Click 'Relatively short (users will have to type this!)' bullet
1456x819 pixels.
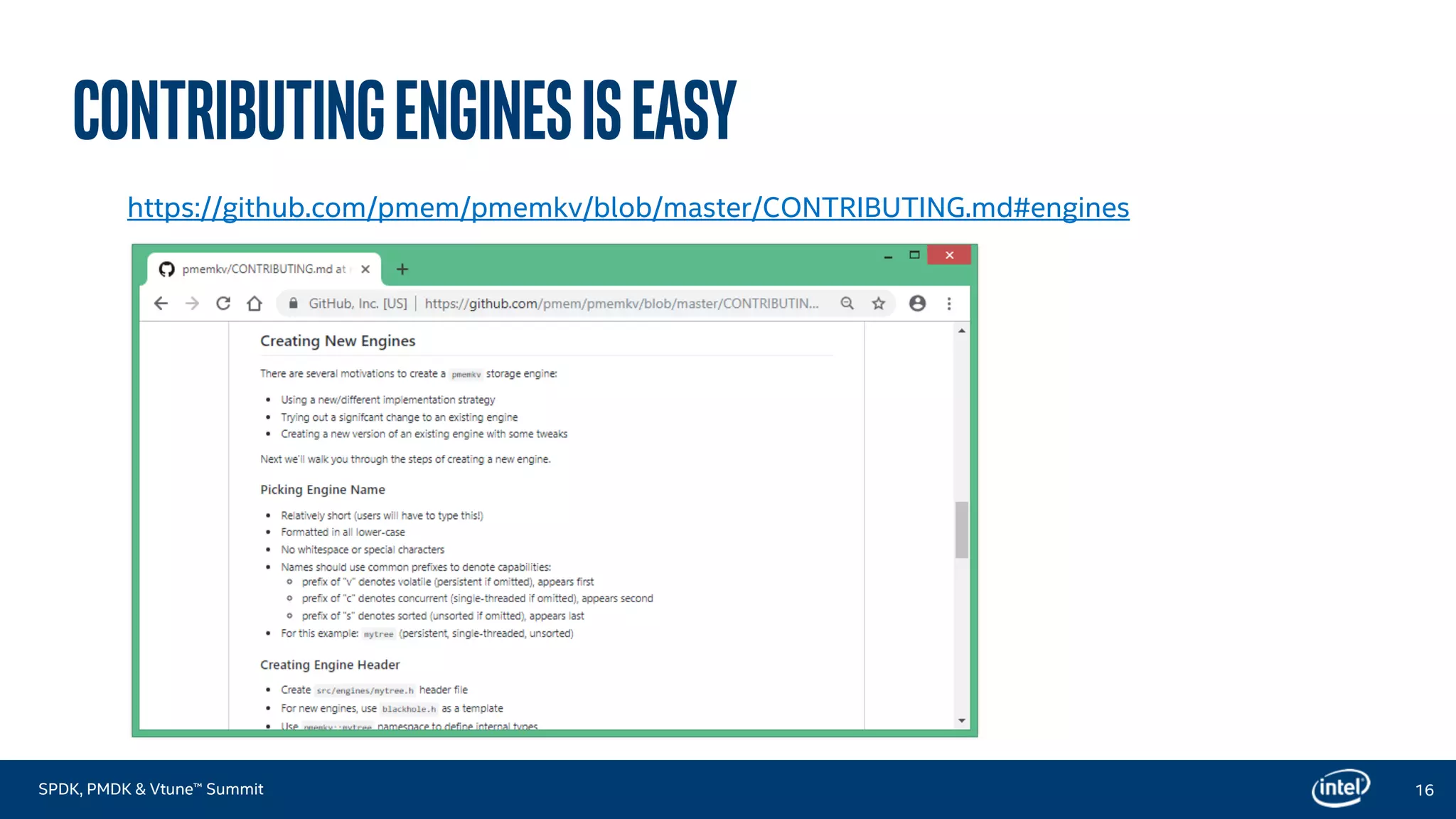click(x=382, y=515)
